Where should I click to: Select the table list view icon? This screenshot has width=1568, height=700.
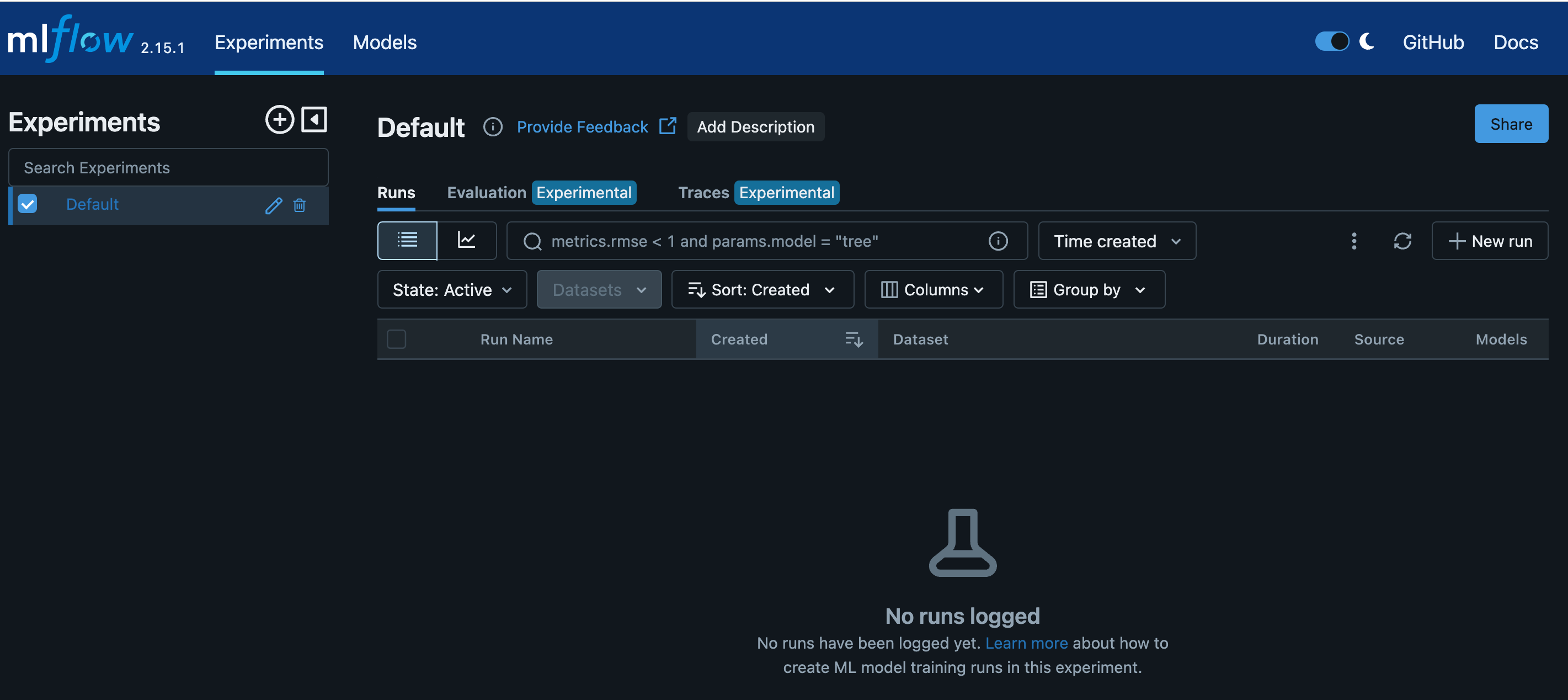tap(407, 241)
